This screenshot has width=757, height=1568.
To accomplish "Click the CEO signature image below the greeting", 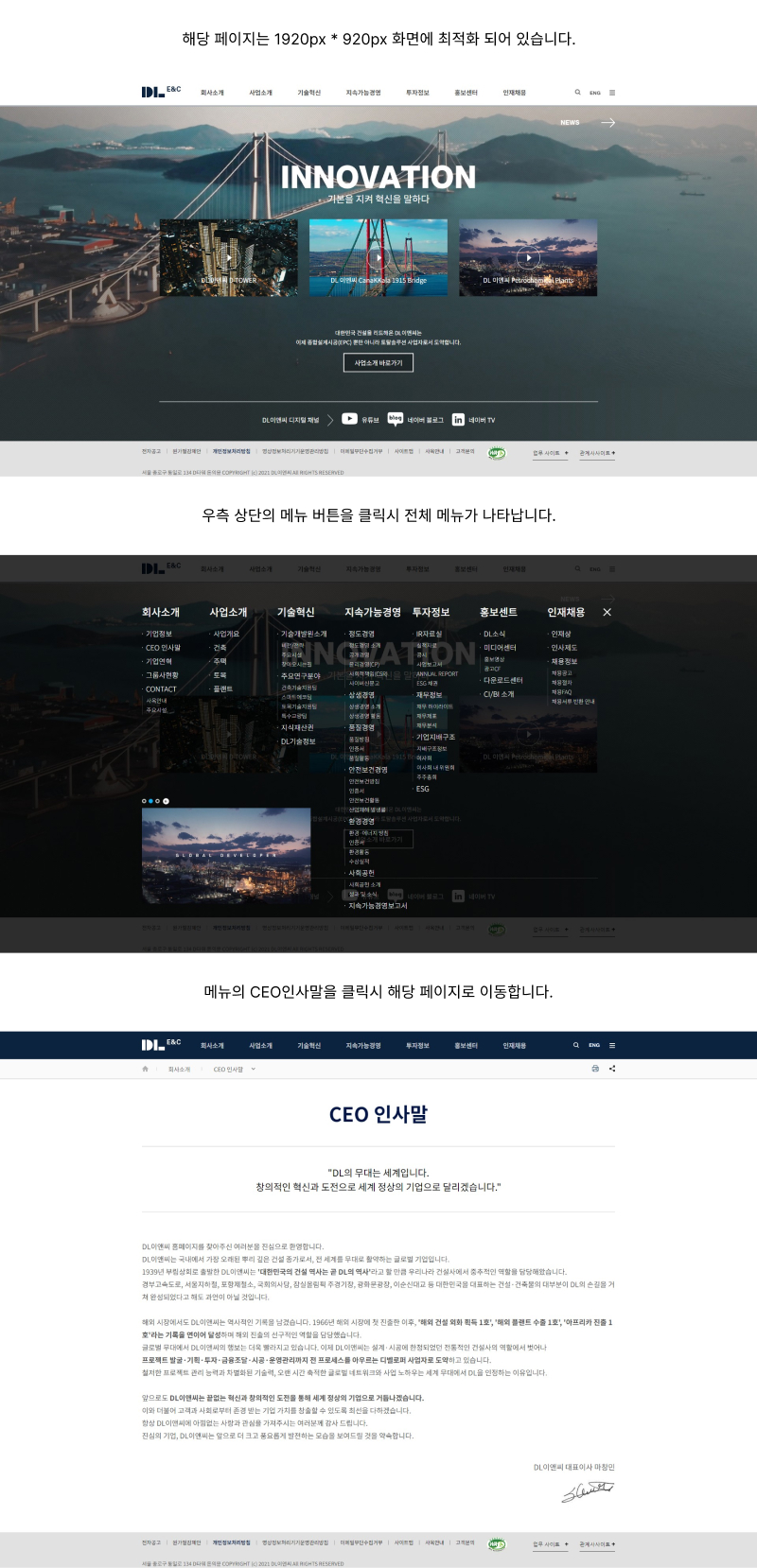I will [x=588, y=1491].
